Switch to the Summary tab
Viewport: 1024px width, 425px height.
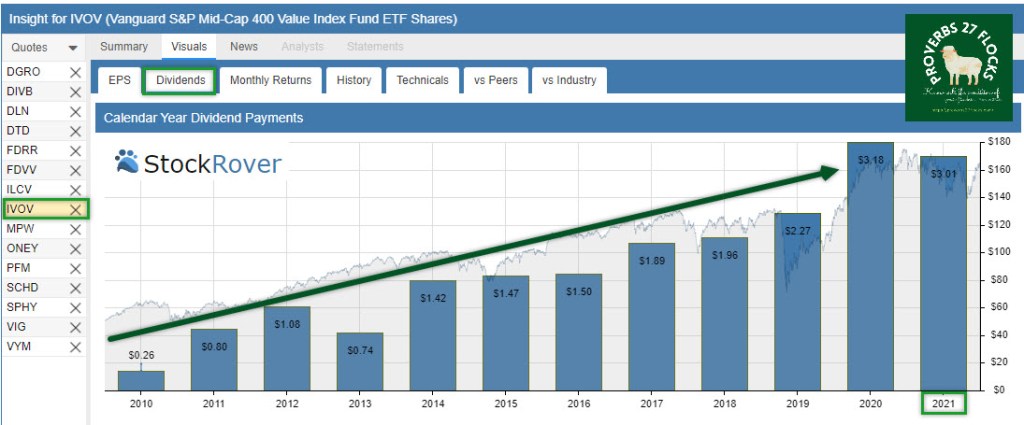(x=123, y=47)
